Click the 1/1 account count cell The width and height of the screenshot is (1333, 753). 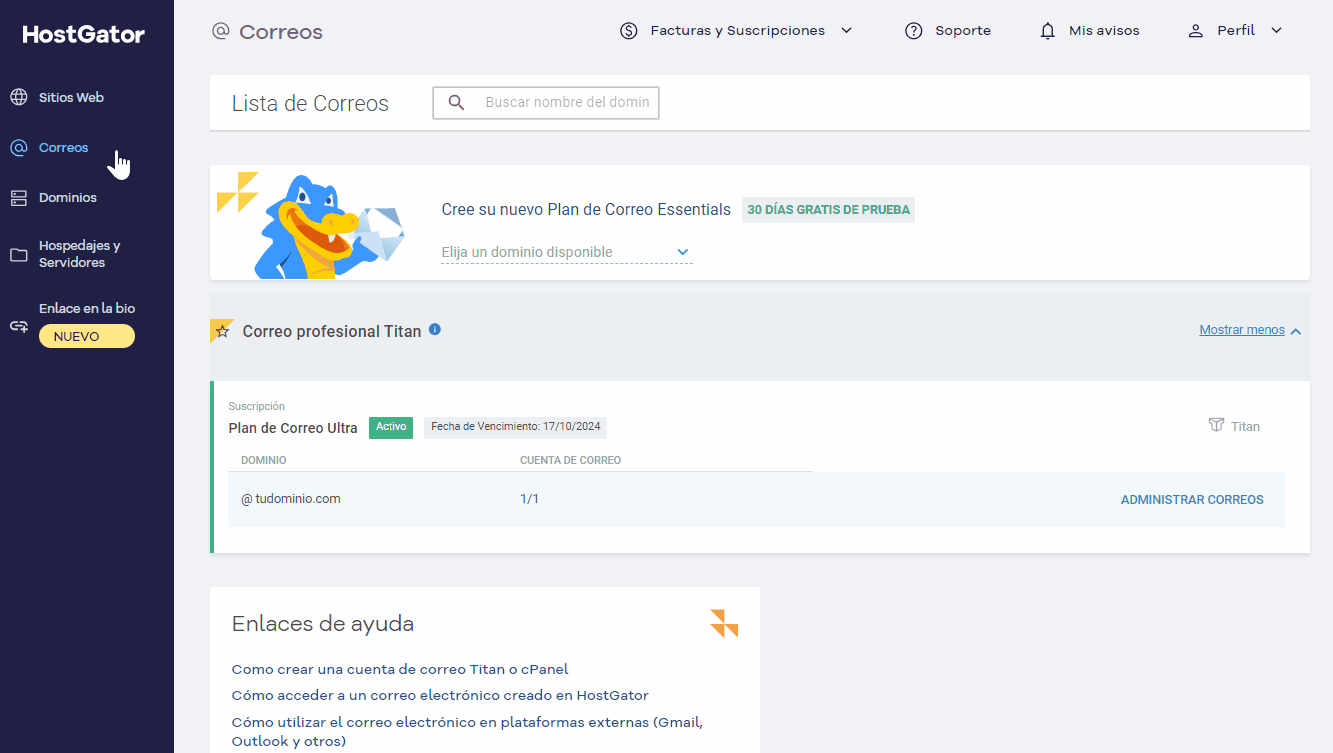[529, 499]
